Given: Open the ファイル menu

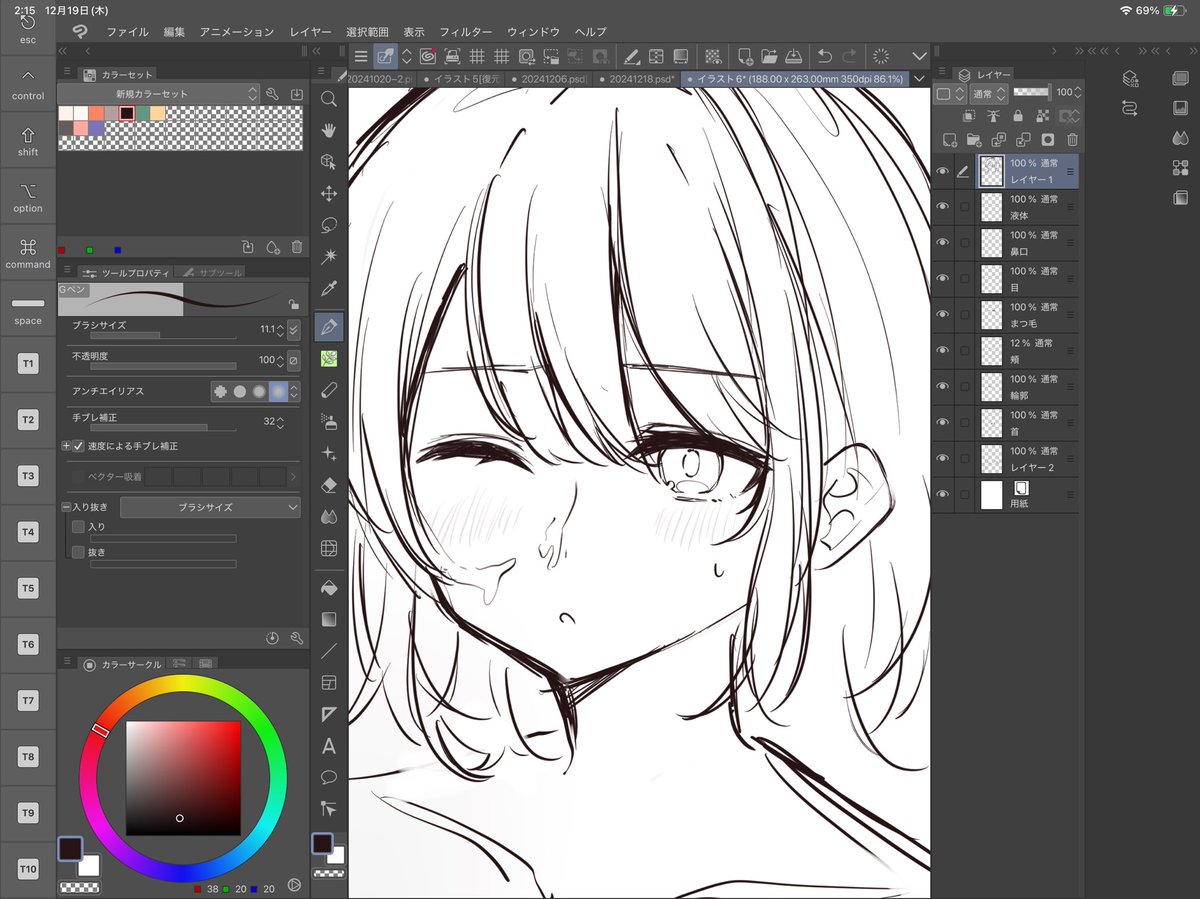Looking at the screenshot, I should point(127,32).
